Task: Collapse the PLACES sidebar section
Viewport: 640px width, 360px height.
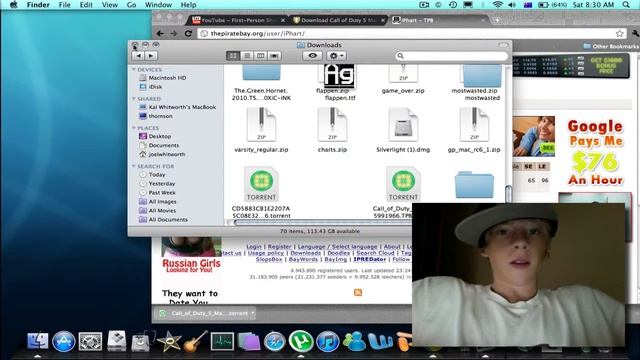Action: click(134, 128)
